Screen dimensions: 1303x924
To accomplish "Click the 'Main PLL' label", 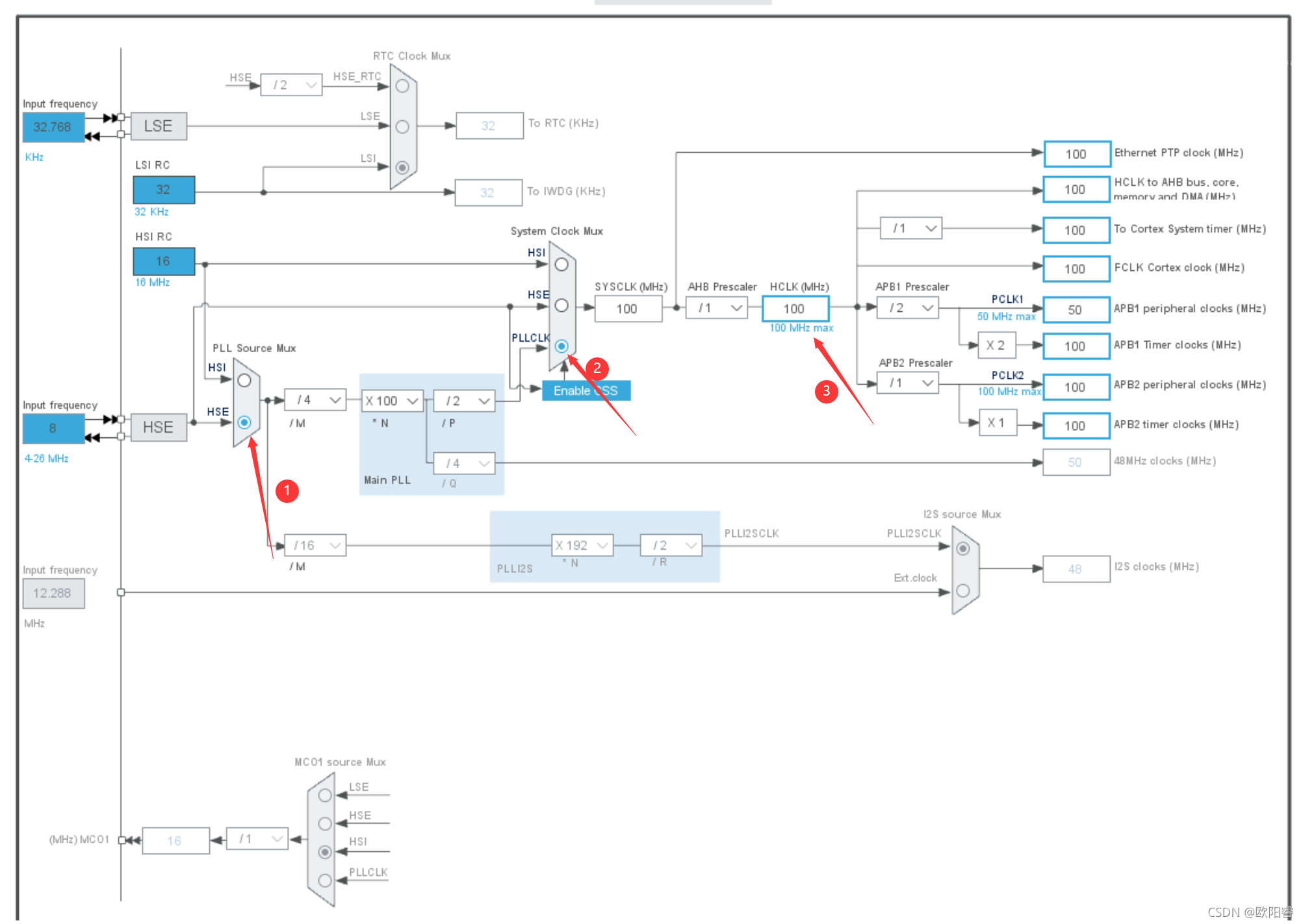I will click(x=387, y=480).
